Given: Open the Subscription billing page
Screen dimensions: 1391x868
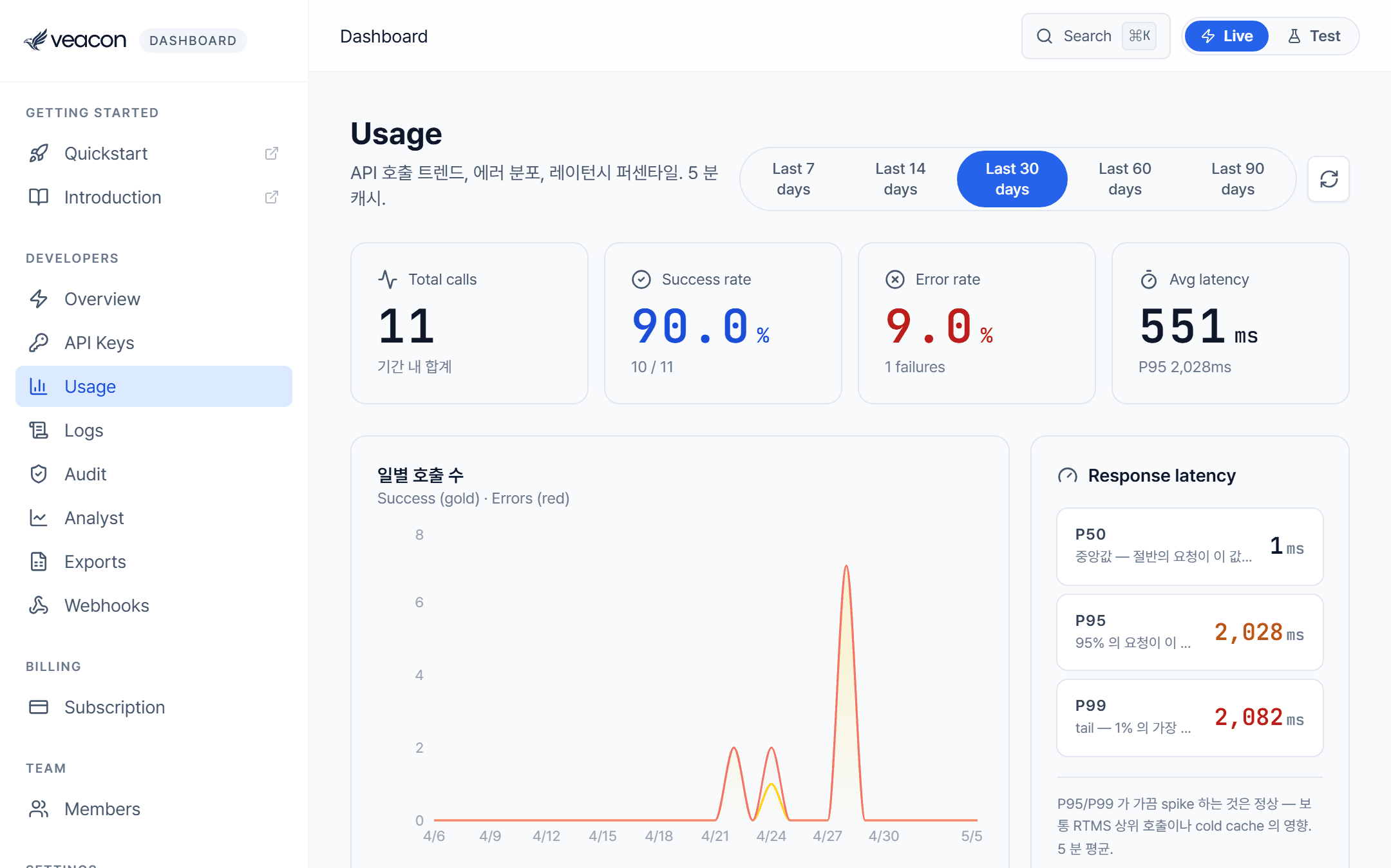Looking at the screenshot, I should (154, 707).
